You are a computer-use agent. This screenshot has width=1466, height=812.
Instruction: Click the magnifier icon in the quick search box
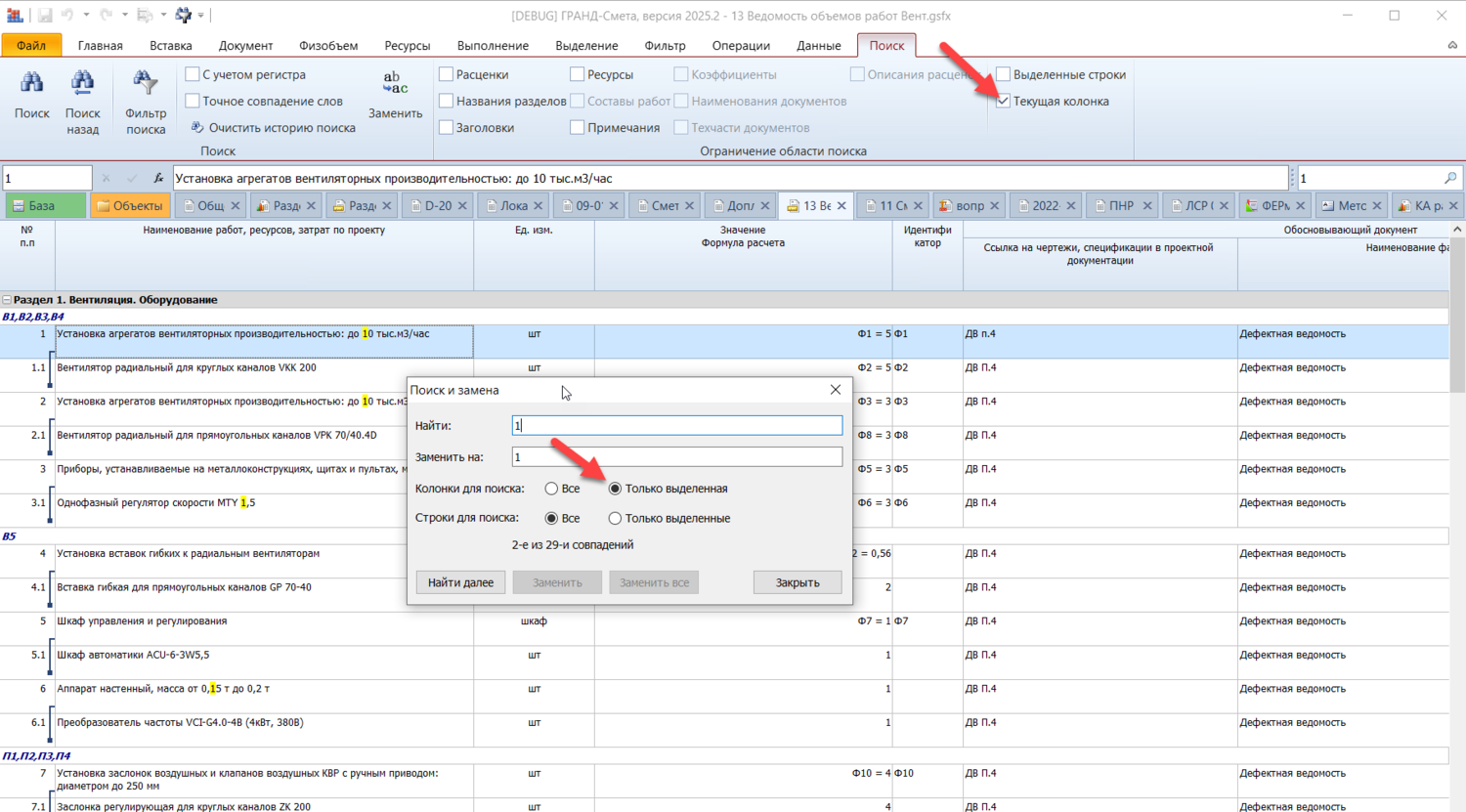1450,178
